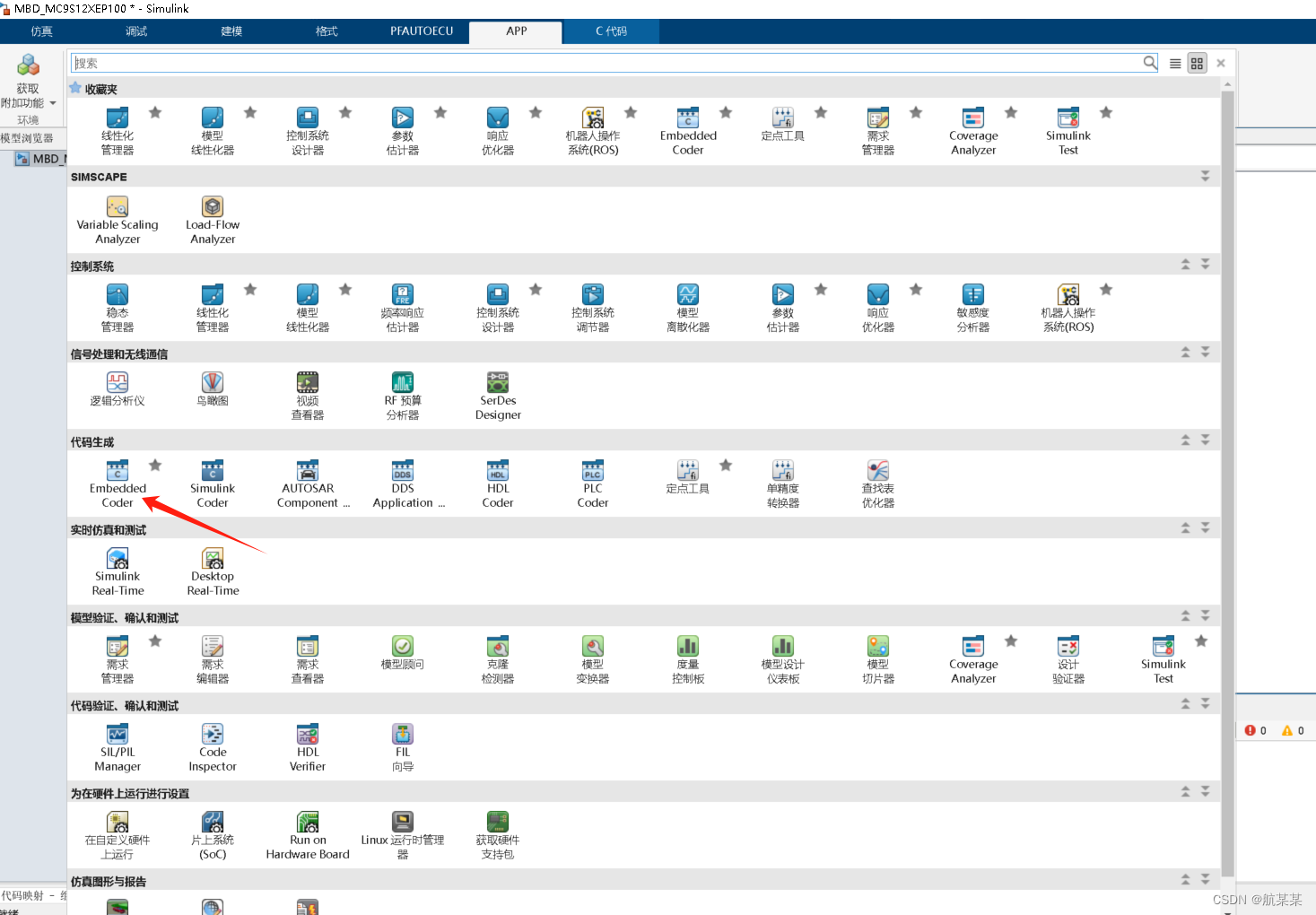Open PLC Coder app
Image resolution: width=1316 pixels, height=915 pixels.
(593, 484)
